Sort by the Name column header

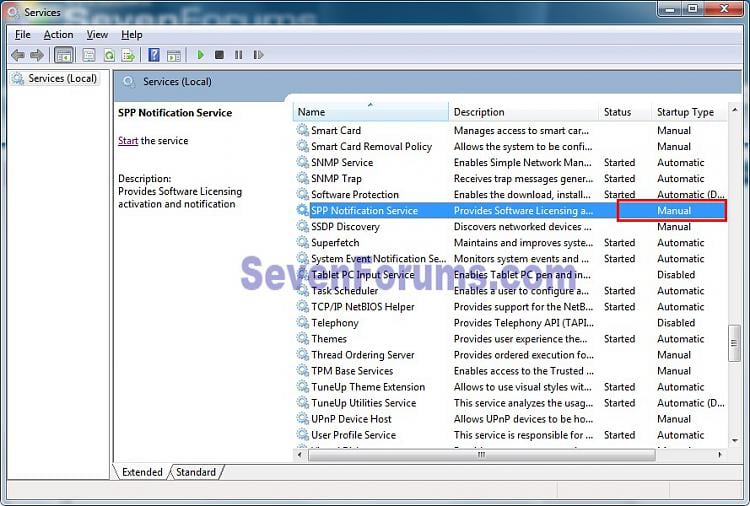[x=371, y=112]
